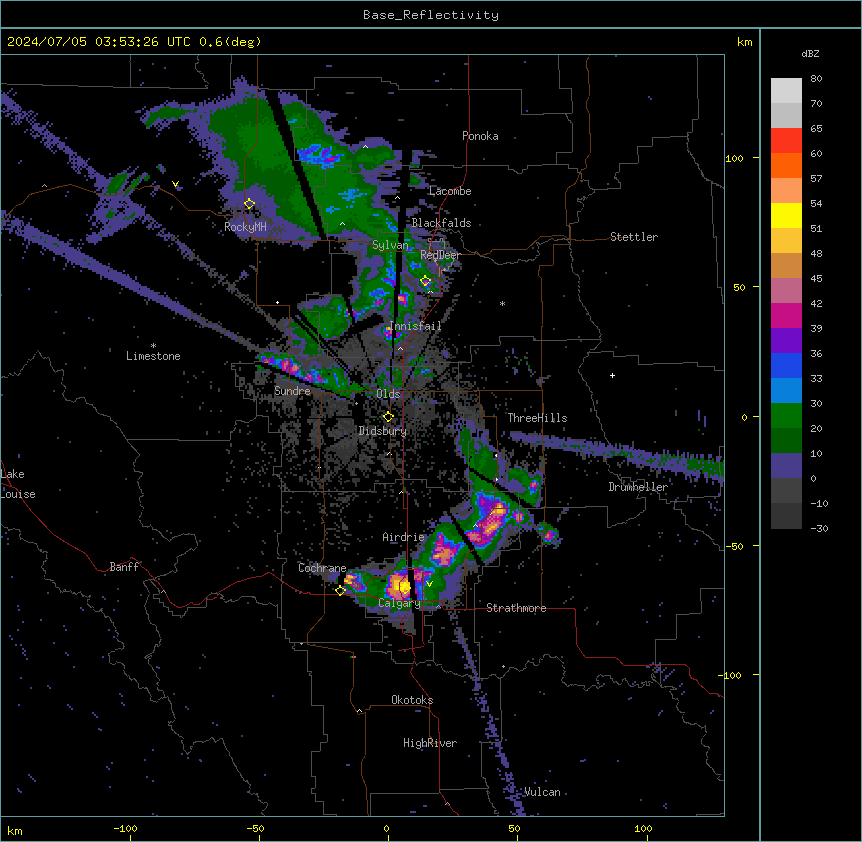Click the Calgary city label
Screen dimensions: 862x842
pos(399,603)
